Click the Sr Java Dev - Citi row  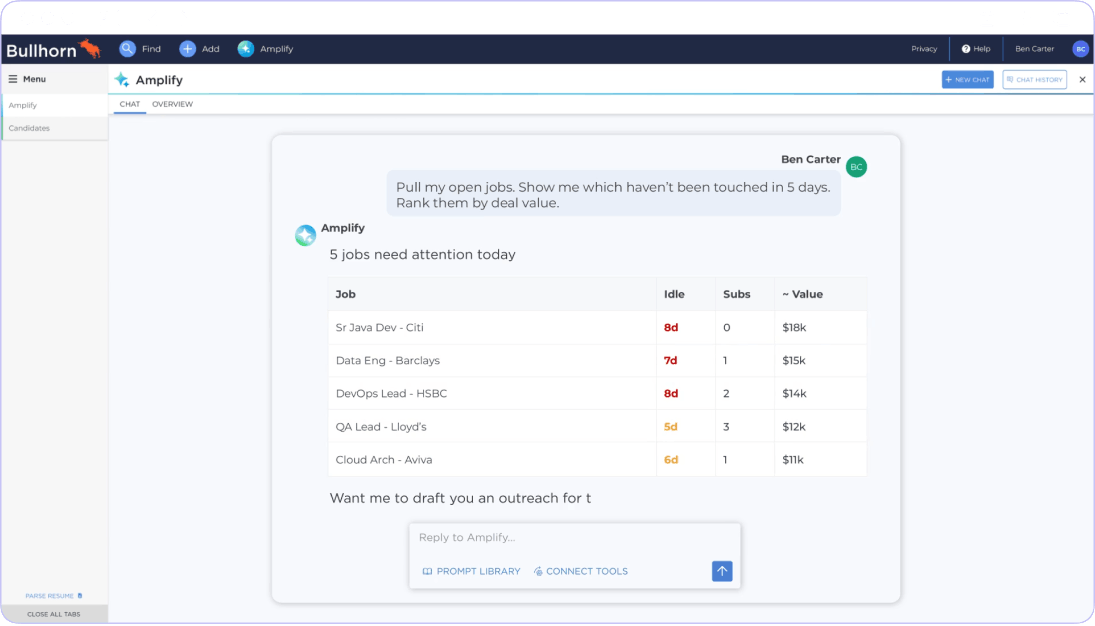597,328
